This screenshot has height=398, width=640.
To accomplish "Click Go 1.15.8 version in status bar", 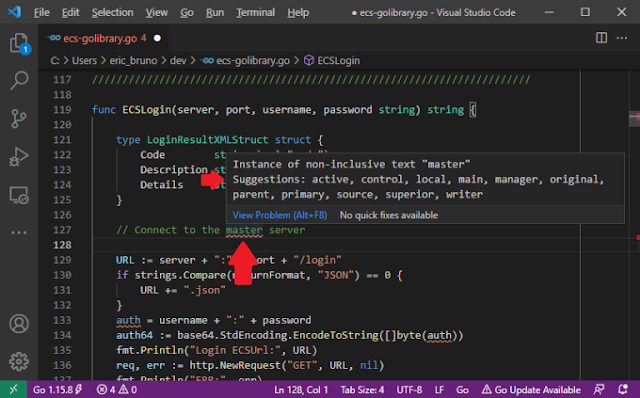I will coord(57,390).
